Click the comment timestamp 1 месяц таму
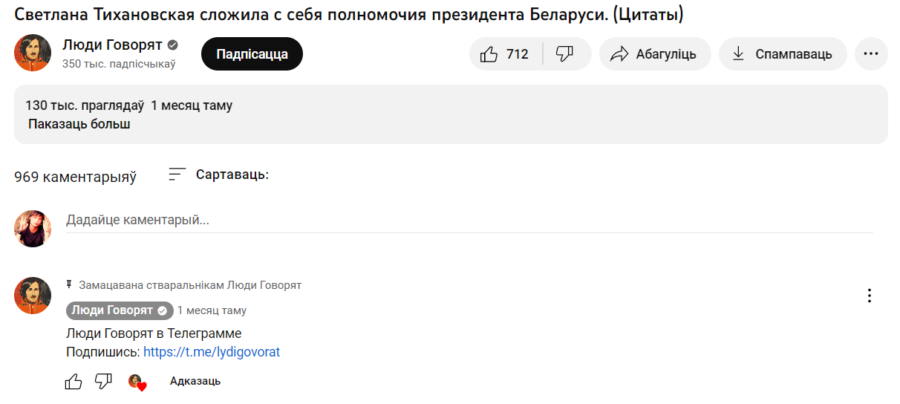This screenshot has height=404, width=900. tap(212, 310)
